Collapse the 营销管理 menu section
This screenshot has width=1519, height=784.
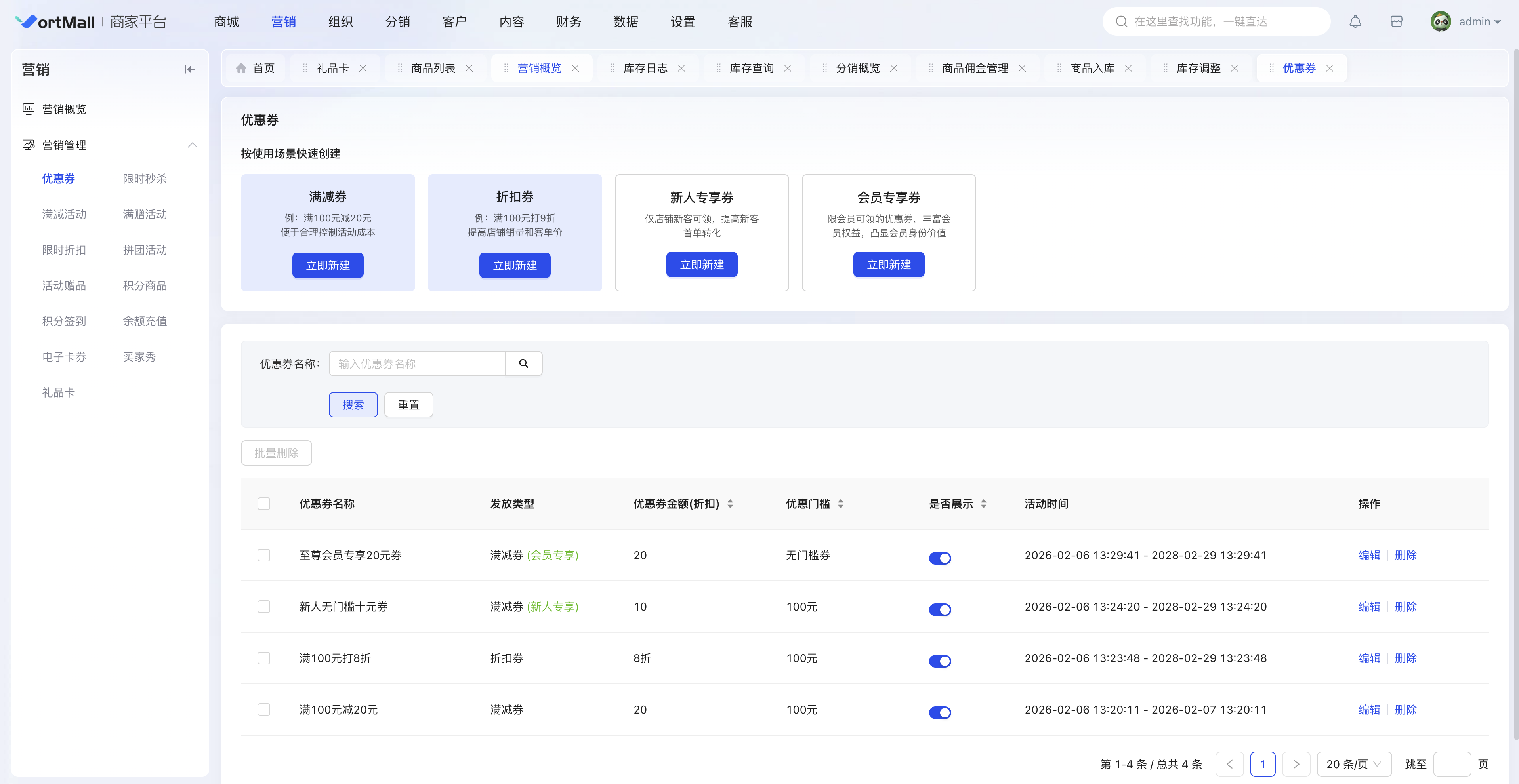coord(192,145)
